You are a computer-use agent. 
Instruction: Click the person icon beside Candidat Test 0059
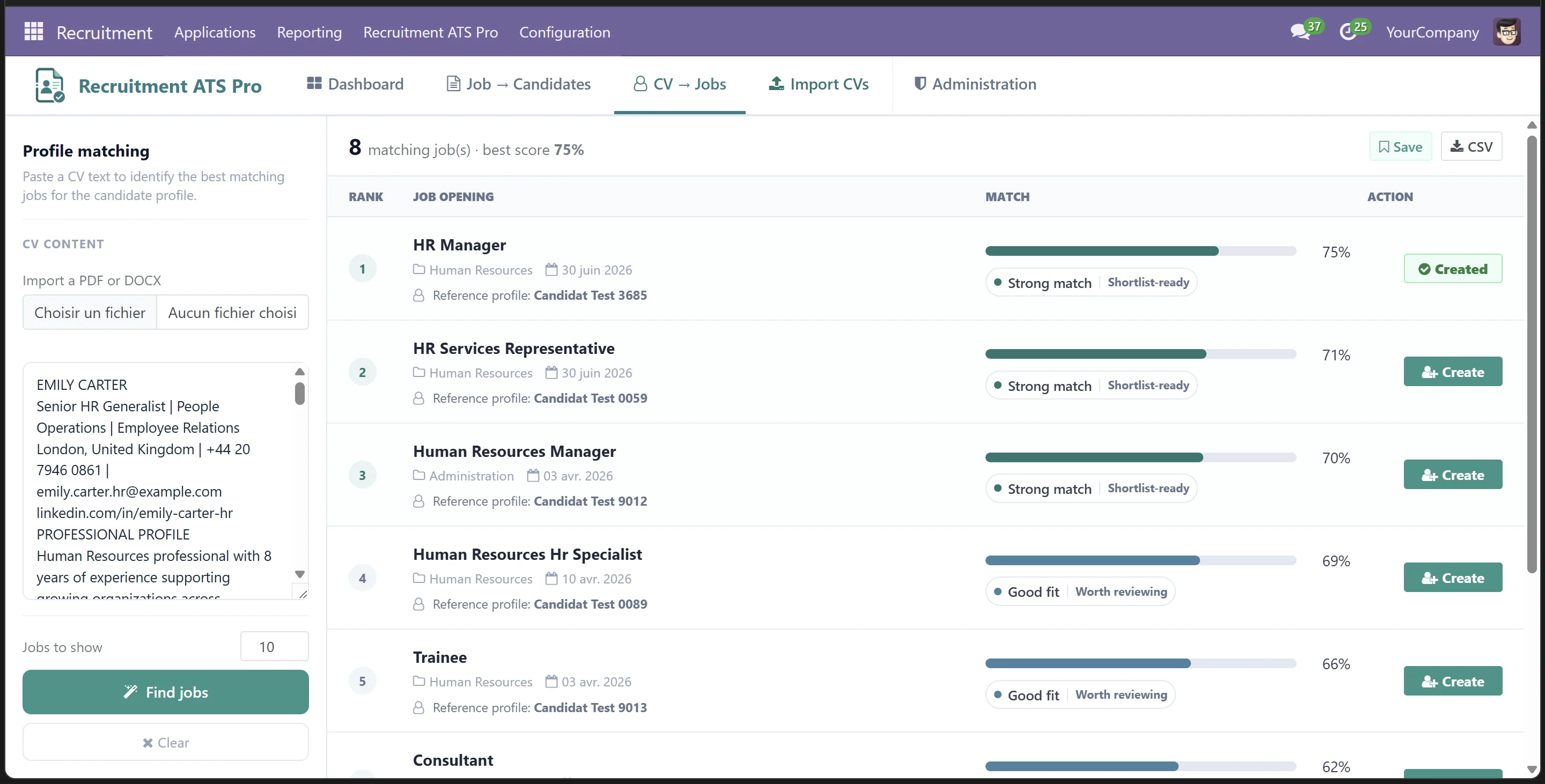pyautogui.click(x=418, y=398)
